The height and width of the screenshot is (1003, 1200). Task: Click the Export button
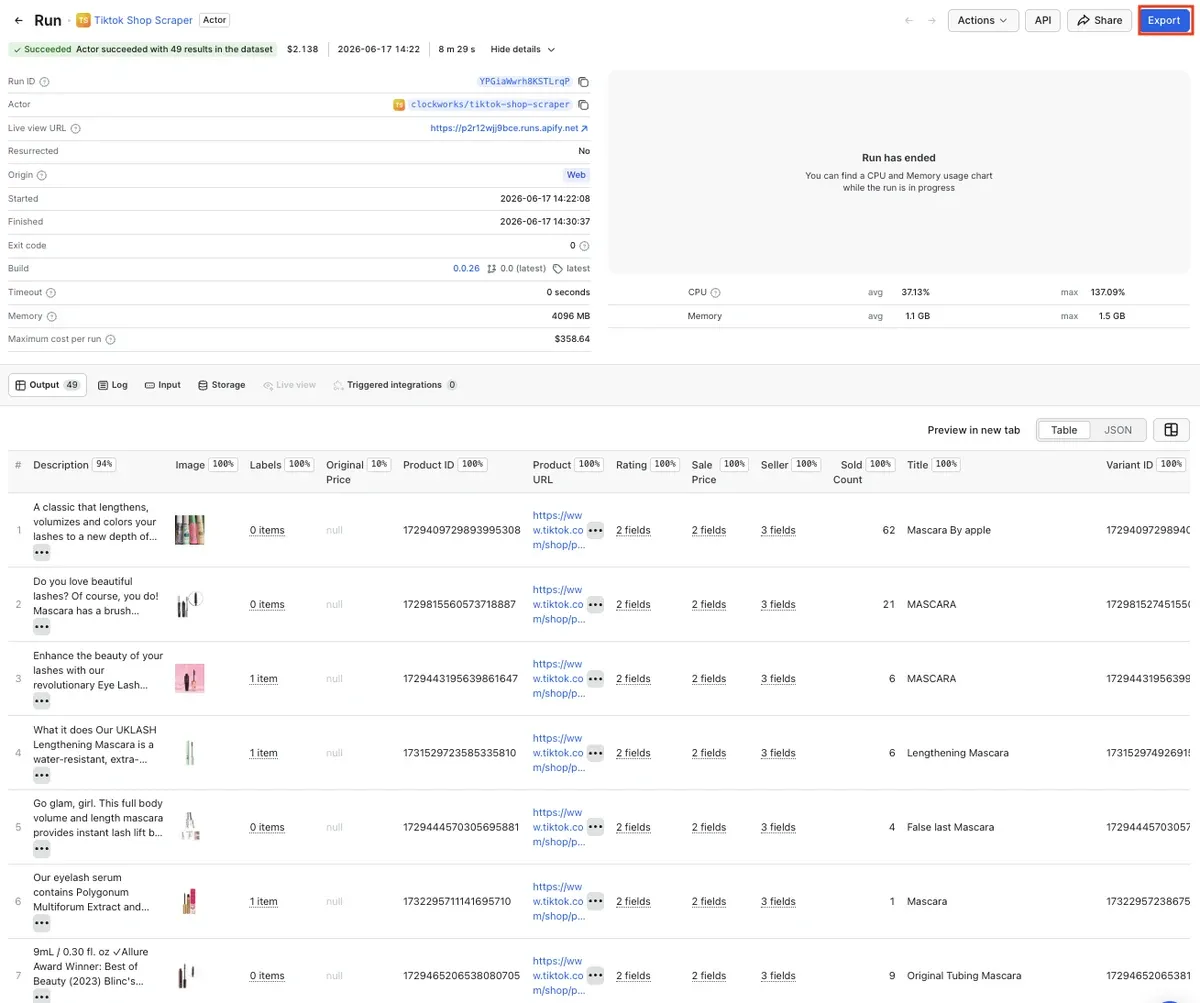(x=1164, y=20)
